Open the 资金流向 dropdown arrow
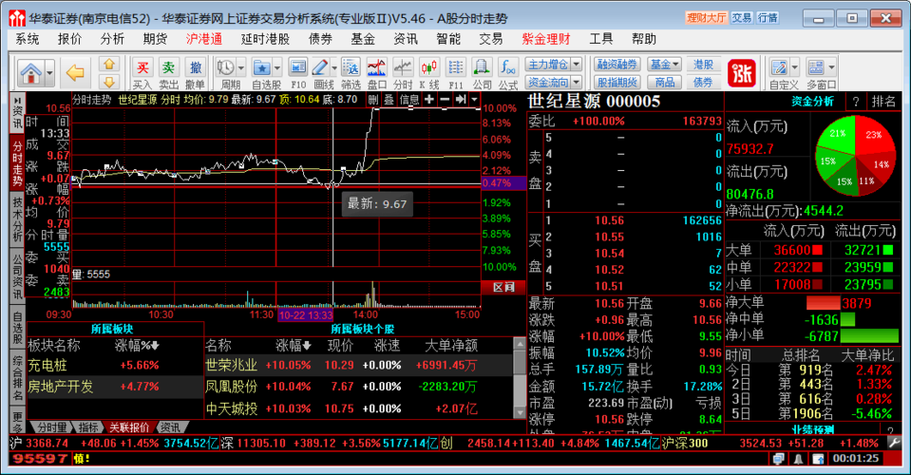 click(576, 82)
